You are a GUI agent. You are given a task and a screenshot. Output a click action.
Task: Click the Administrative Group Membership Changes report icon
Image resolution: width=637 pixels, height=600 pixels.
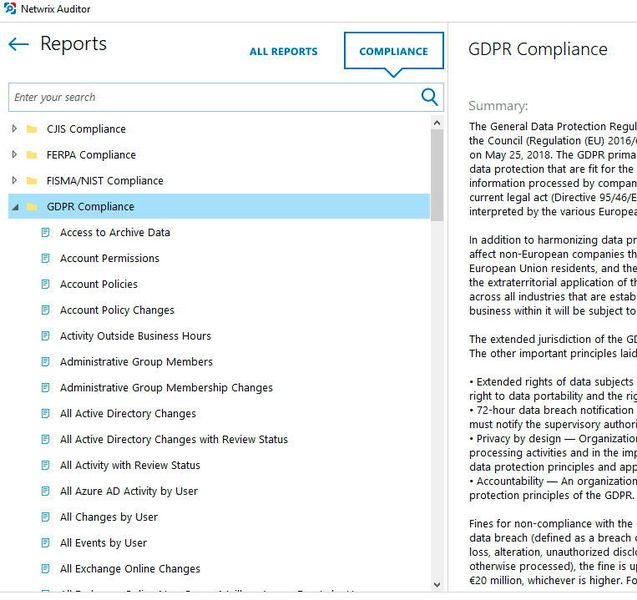point(46,388)
